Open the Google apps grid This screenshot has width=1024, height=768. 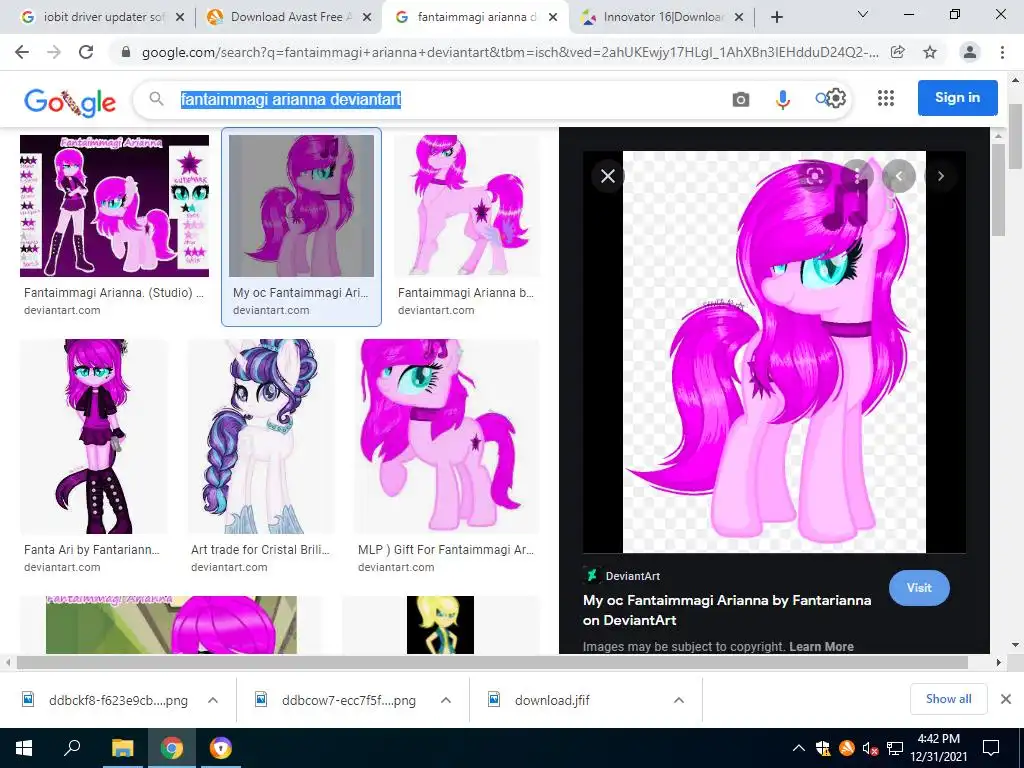click(886, 98)
